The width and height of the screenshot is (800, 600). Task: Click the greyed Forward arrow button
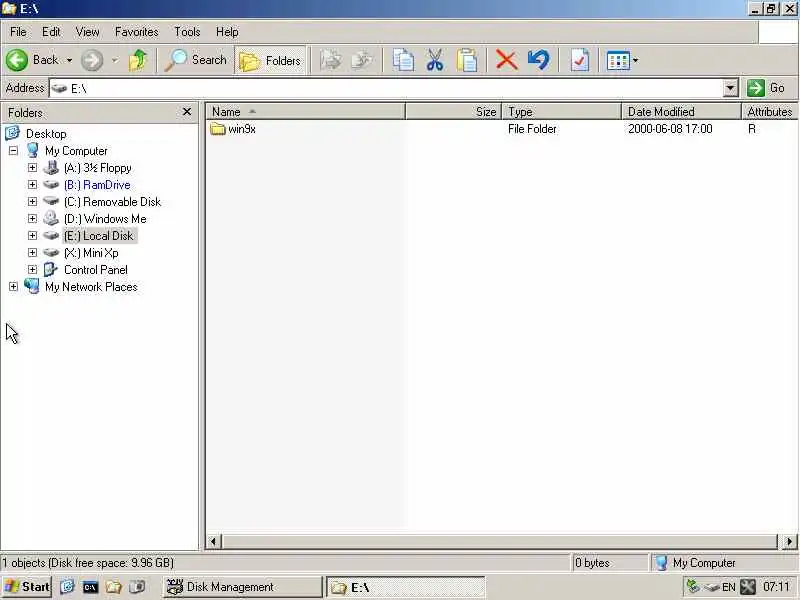click(92, 60)
